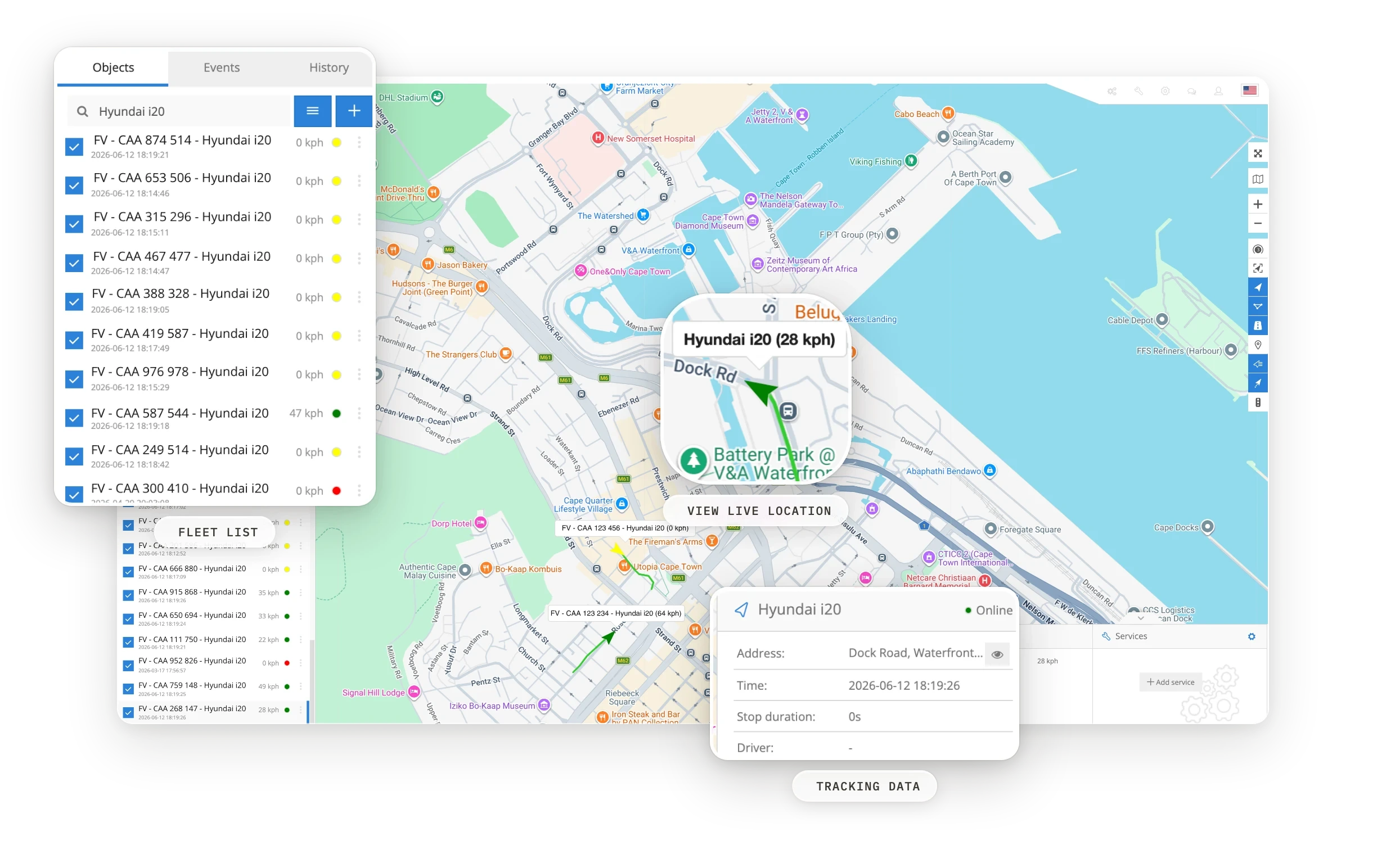Click the blue list menu button beside search
1386x868 pixels.
pos(312,111)
